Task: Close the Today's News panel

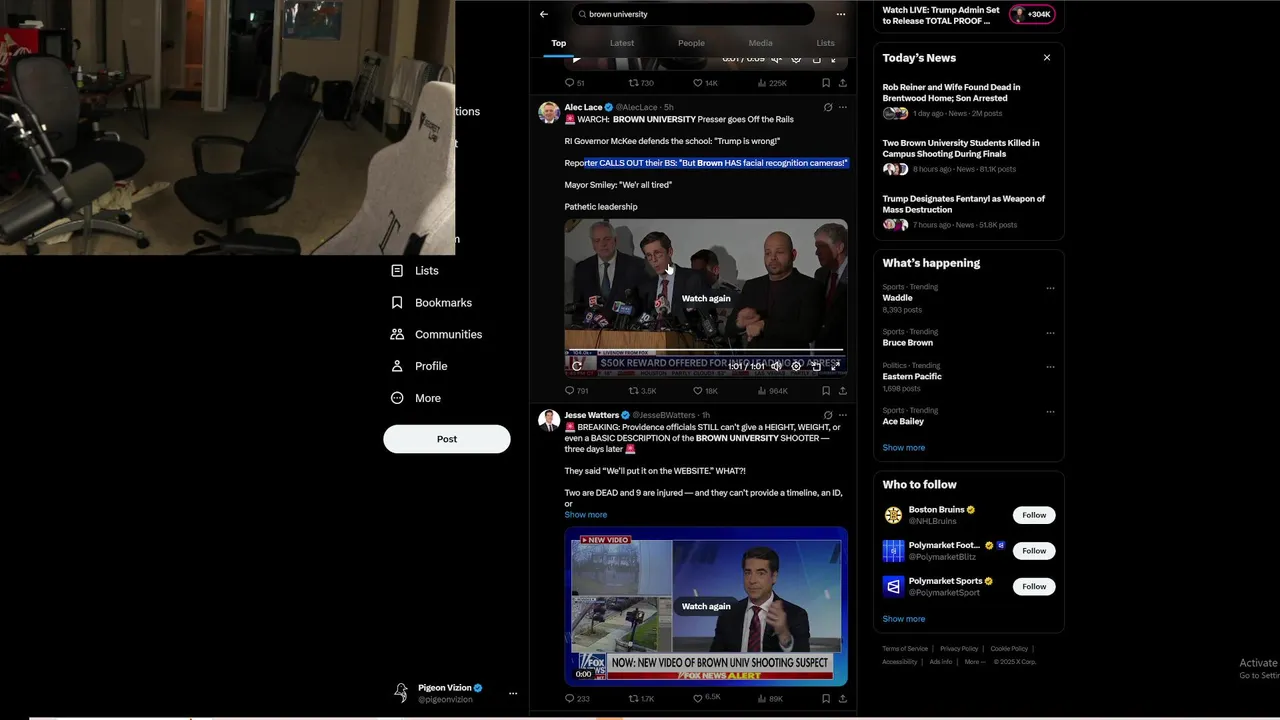Action: coord(1047,58)
